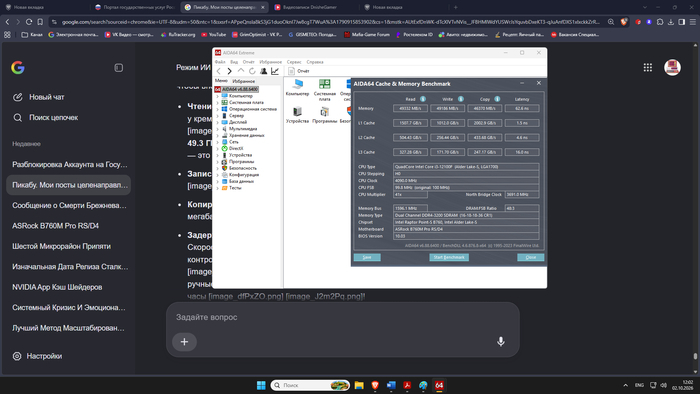This screenshot has width=700, height=394.
Task: Collapse the Google sidebar panel icon
Action: point(119,68)
